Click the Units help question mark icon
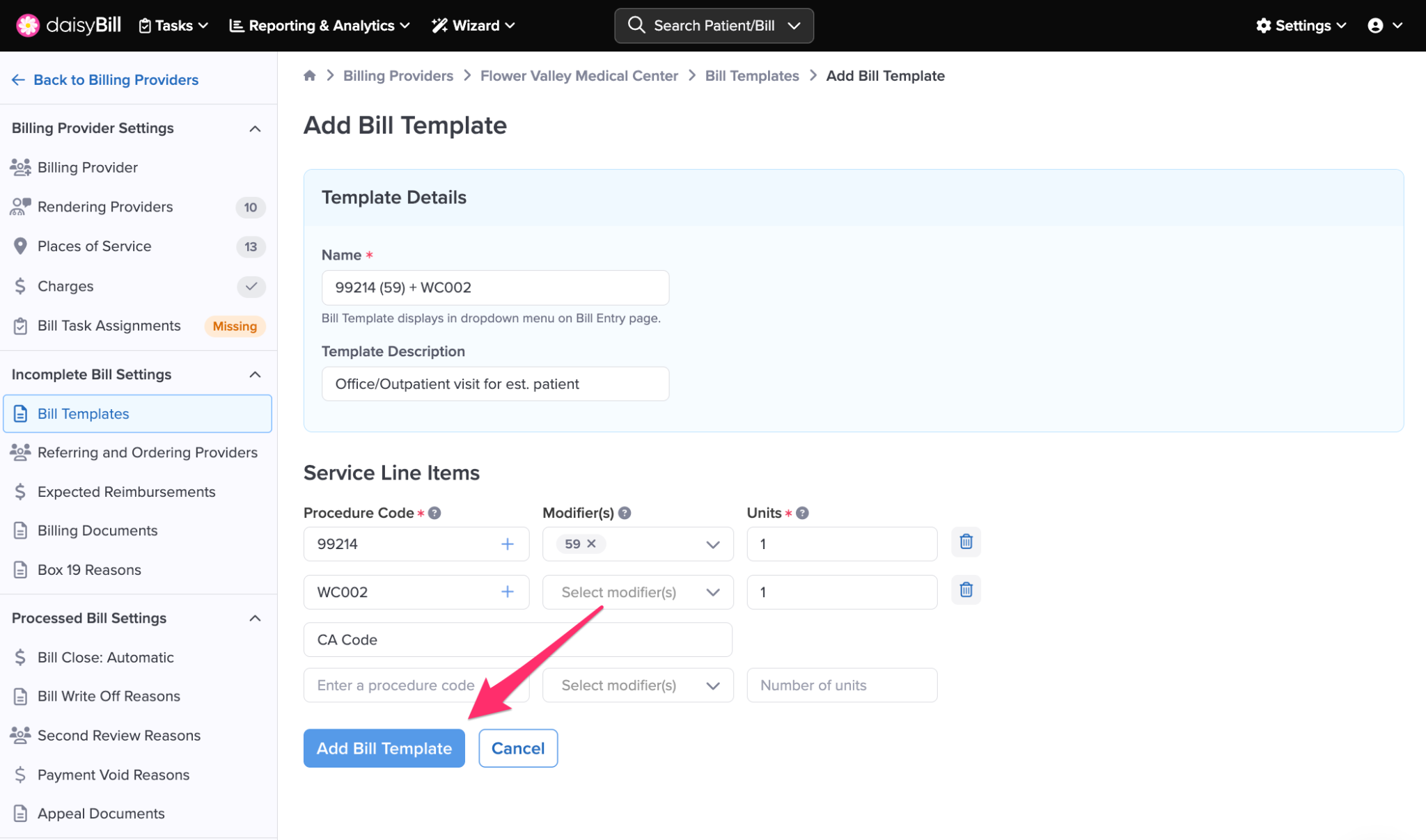 pyautogui.click(x=802, y=514)
